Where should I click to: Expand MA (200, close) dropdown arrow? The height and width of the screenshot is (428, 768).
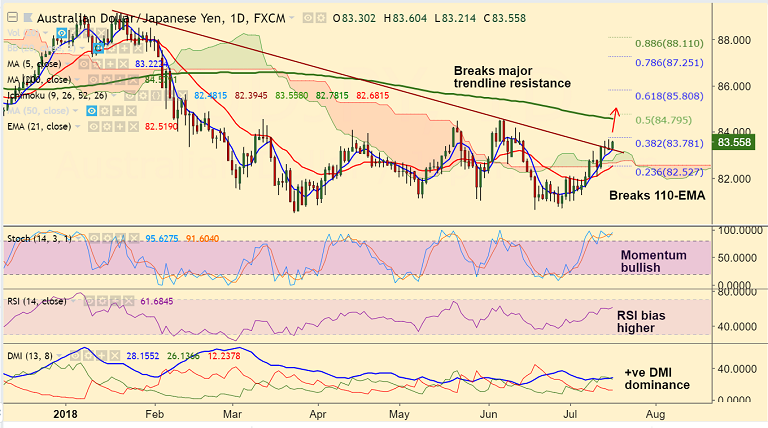[77, 80]
